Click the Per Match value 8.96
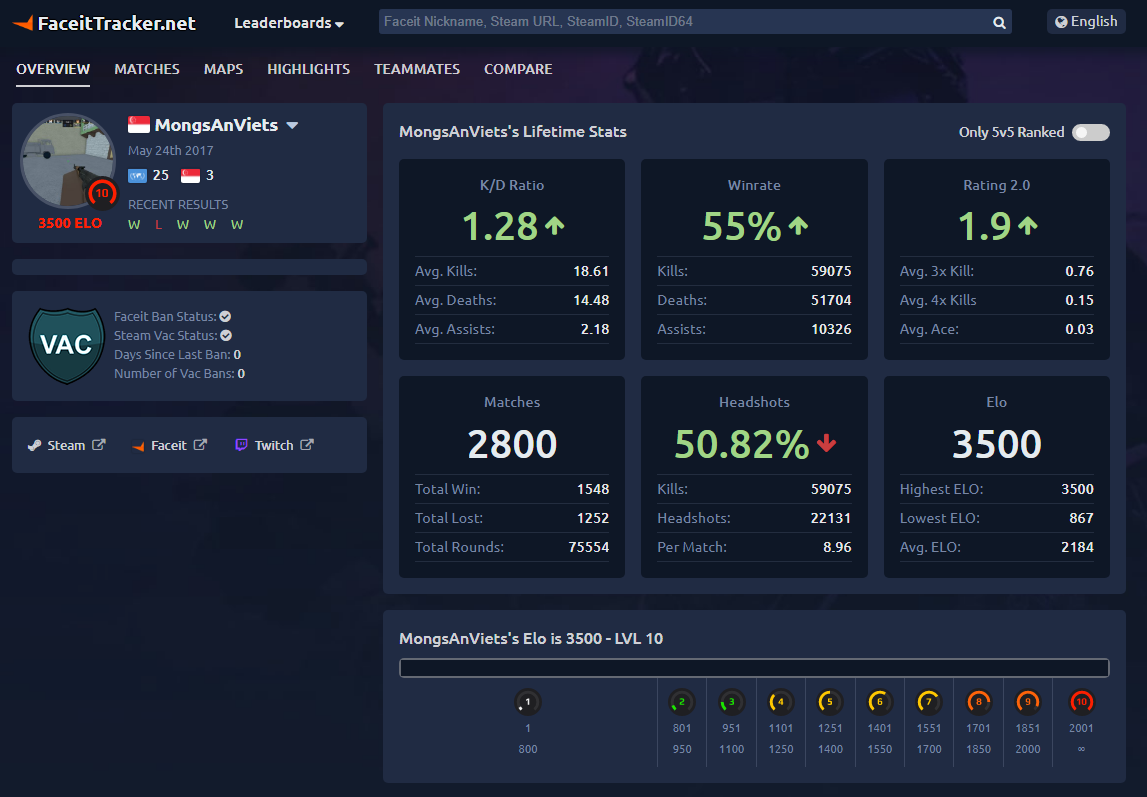The image size is (1147, 797). click(x=837, y=548)
